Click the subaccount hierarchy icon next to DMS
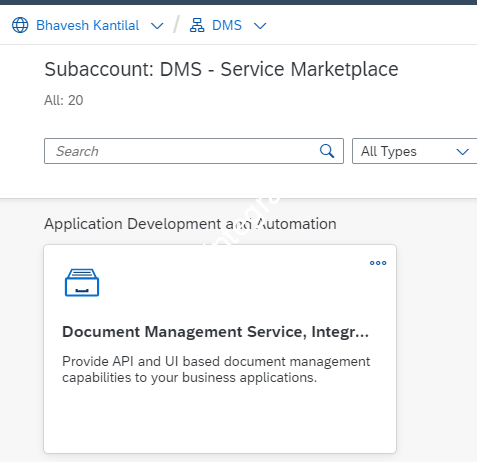 (197, 25)
